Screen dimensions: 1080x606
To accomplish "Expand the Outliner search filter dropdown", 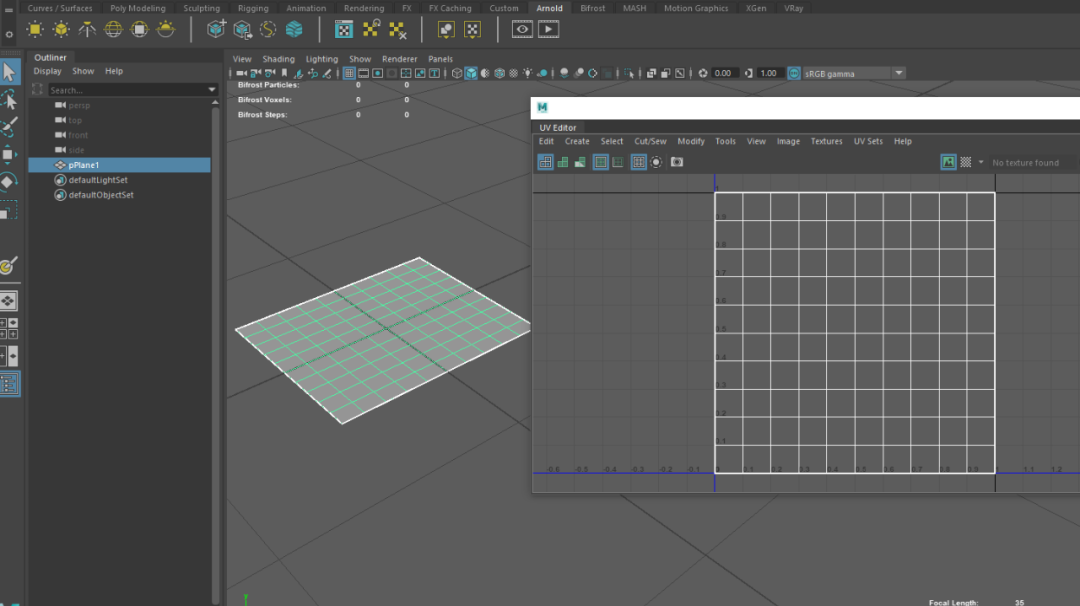I will tap(212, 90).
